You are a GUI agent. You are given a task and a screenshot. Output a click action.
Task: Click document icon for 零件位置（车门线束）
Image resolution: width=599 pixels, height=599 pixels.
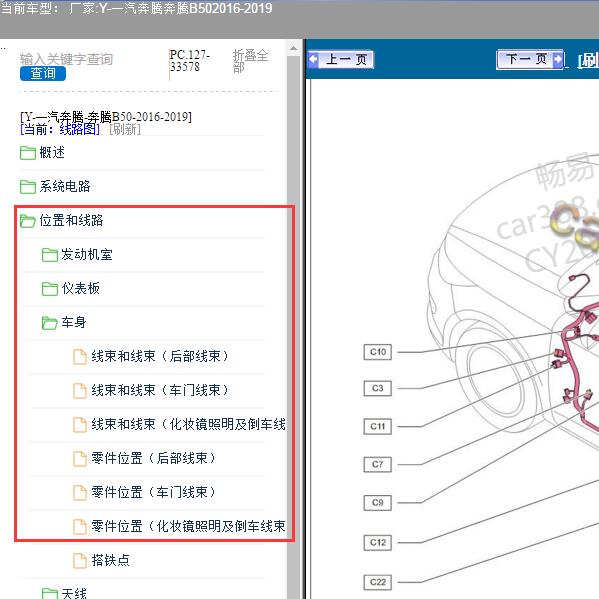pos(80,493)
